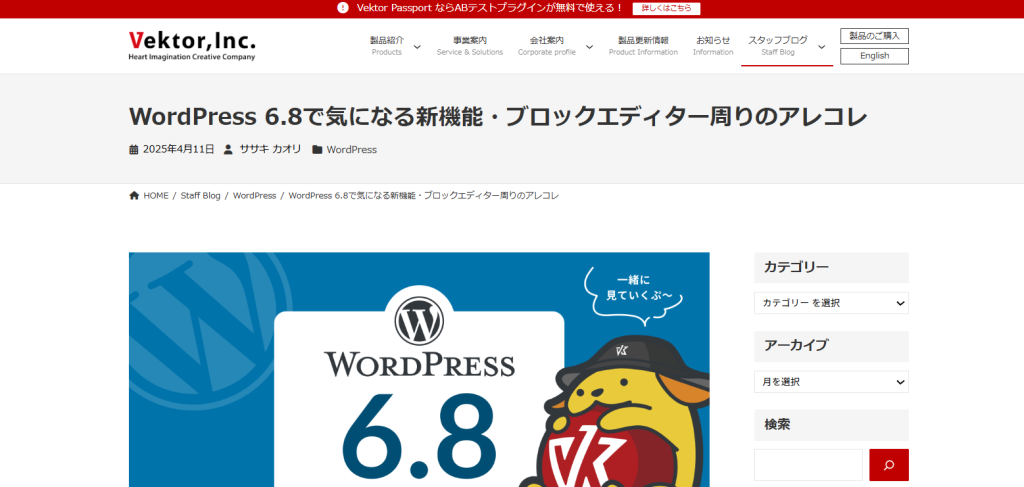The image size is (1024, 487).
Task: Click 詳しくはこちら in the red banner
Action: (x=666, y=8)
